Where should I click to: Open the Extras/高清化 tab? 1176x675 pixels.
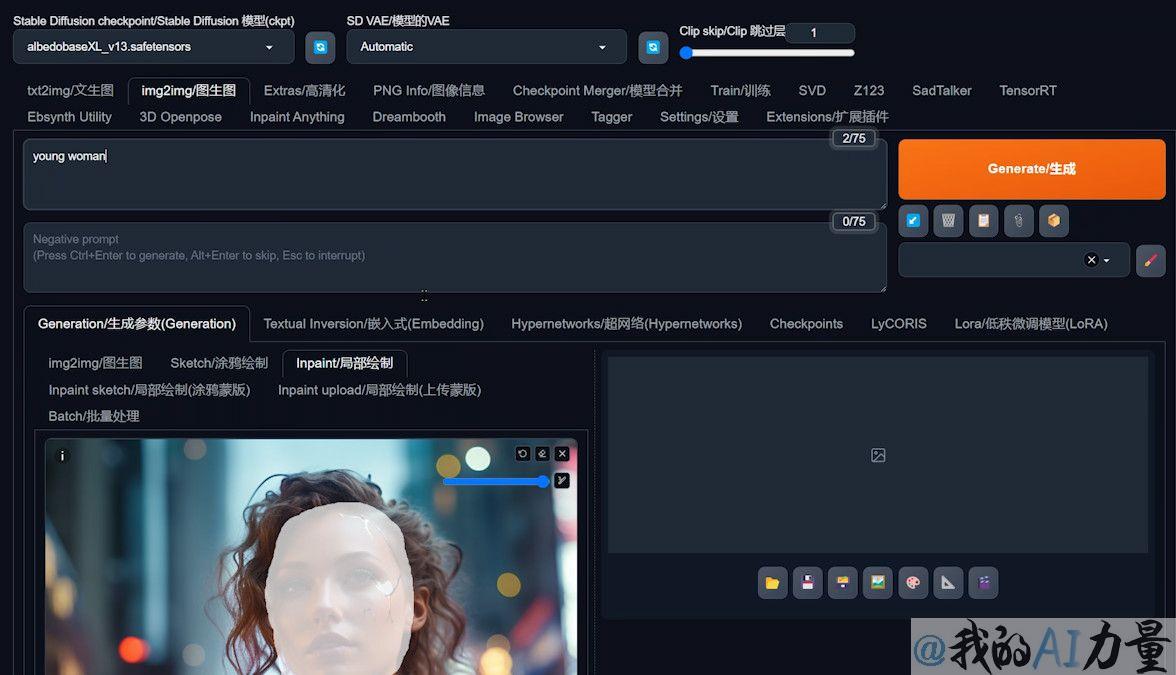click(x=304, y=91)
